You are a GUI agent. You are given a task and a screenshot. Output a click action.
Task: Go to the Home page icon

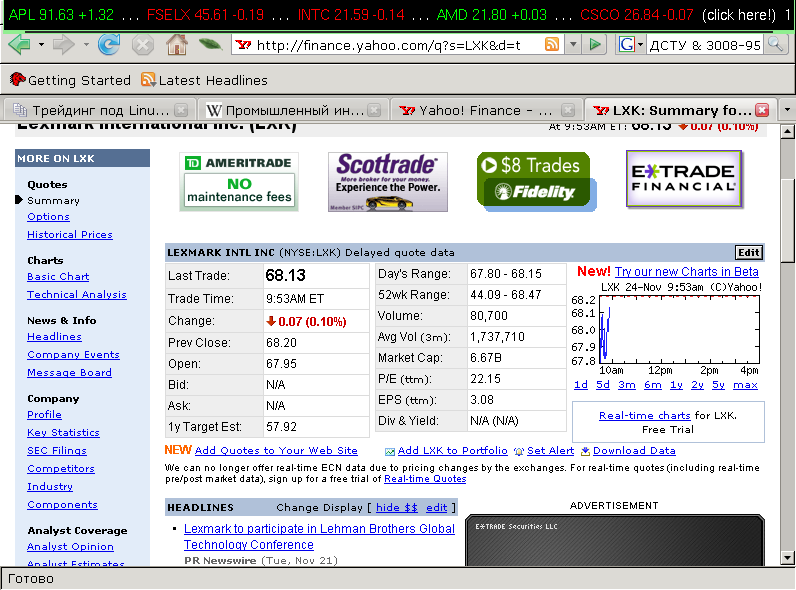[177, 45]
